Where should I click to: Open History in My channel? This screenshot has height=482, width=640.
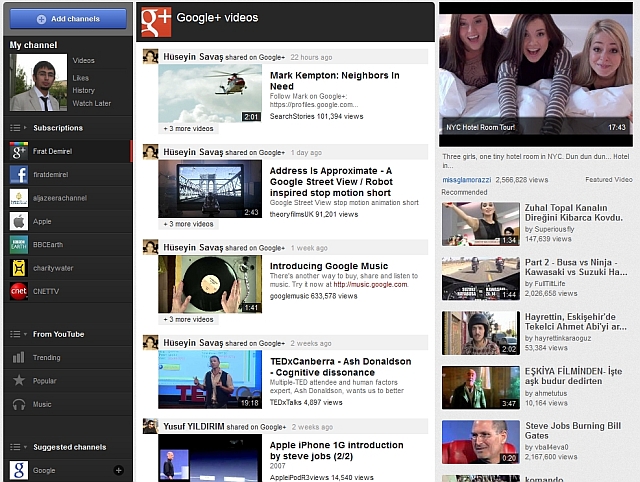pyautogui.click(x=84, y=90)
